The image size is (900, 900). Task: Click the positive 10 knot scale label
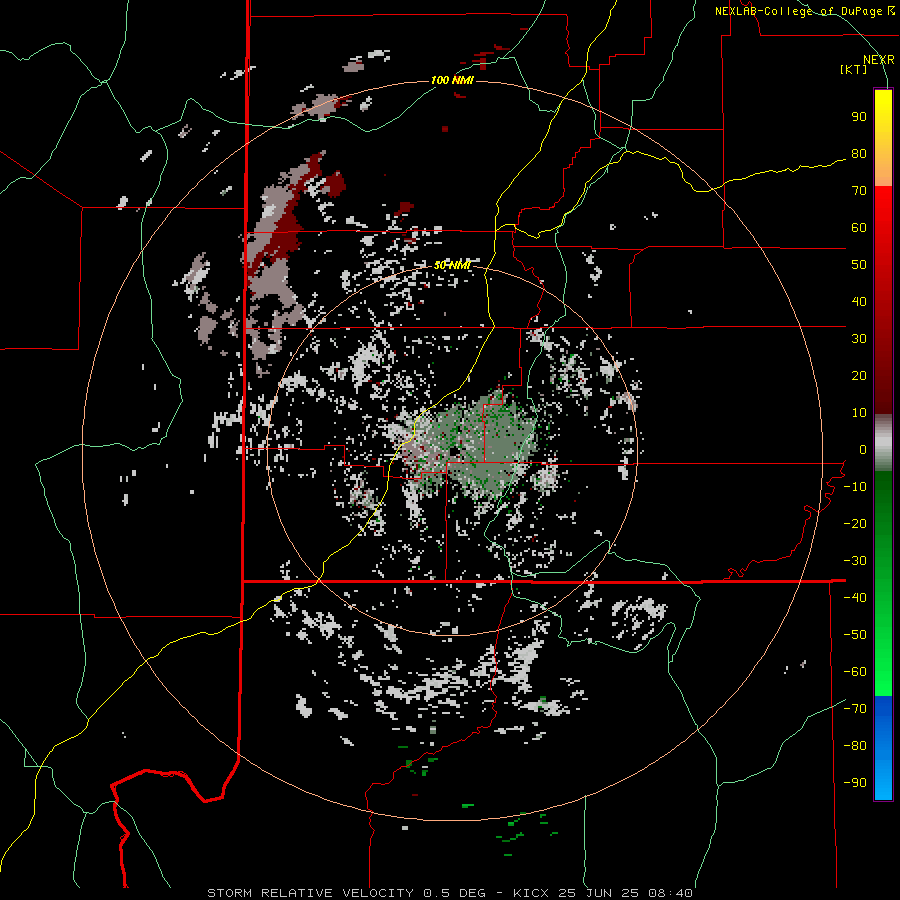pyautogui.click(x=859, y=413)
